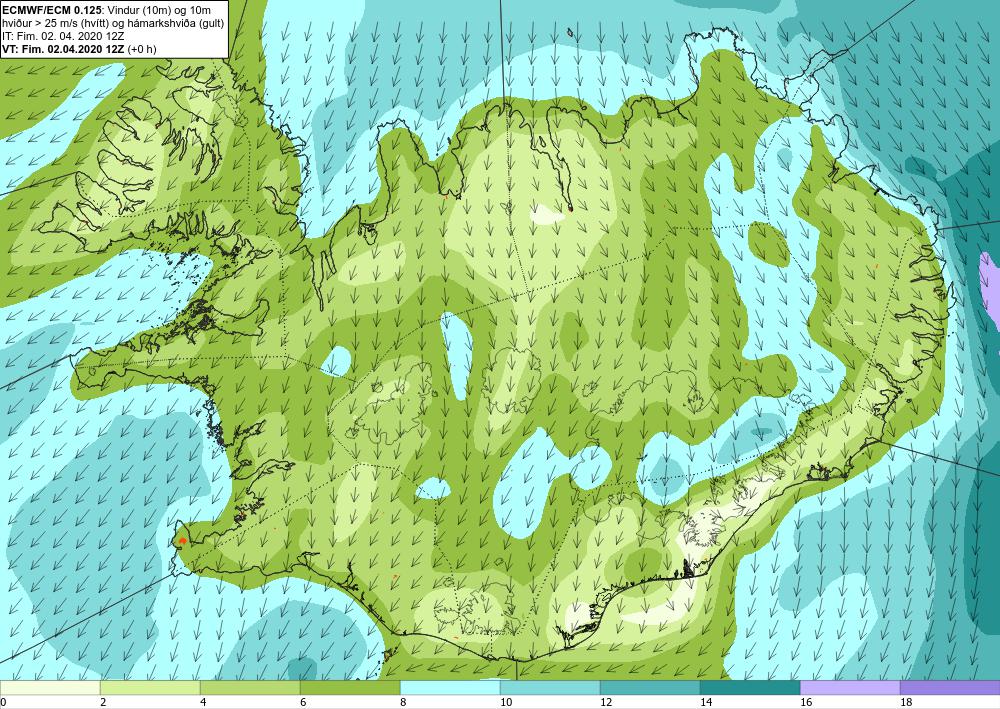Click the 12–14 m/s teal legend swatch
The width and height of the screenshot is (1000, 709).
click(650, 688)
